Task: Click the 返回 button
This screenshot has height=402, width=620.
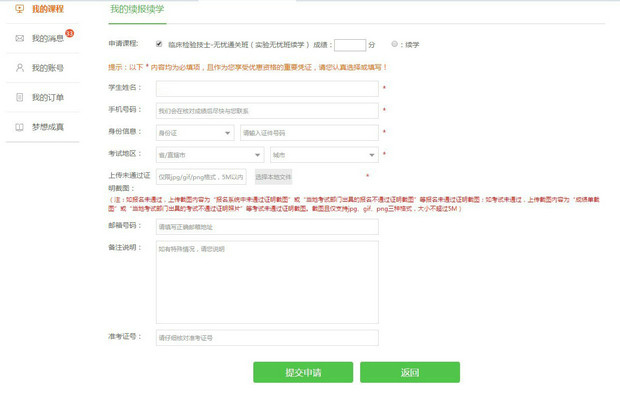Action: pyautogui.click(x=409, y=372)
